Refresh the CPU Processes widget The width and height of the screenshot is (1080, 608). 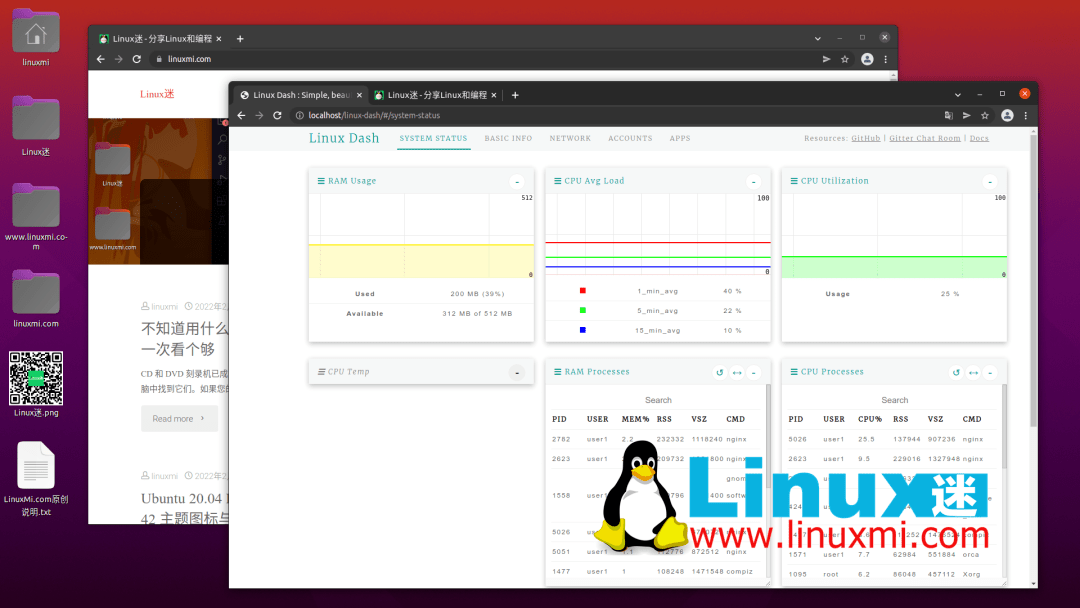tap(955, 373)
